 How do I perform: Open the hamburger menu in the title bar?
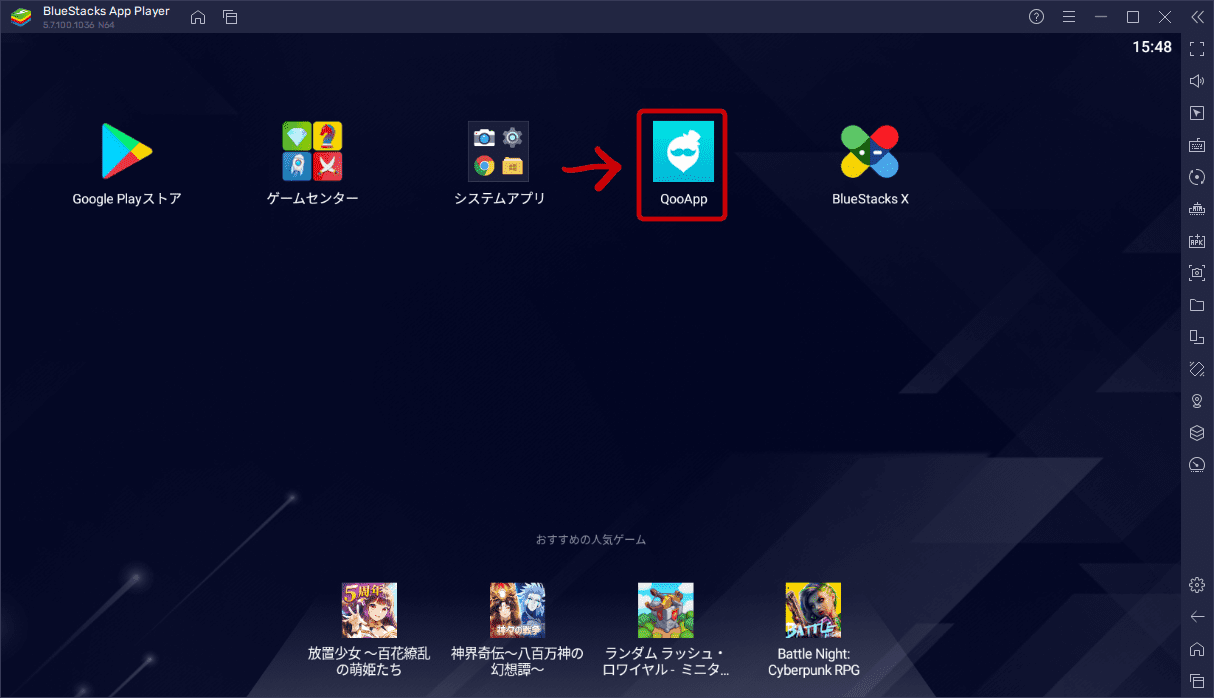coord(1068,16)
